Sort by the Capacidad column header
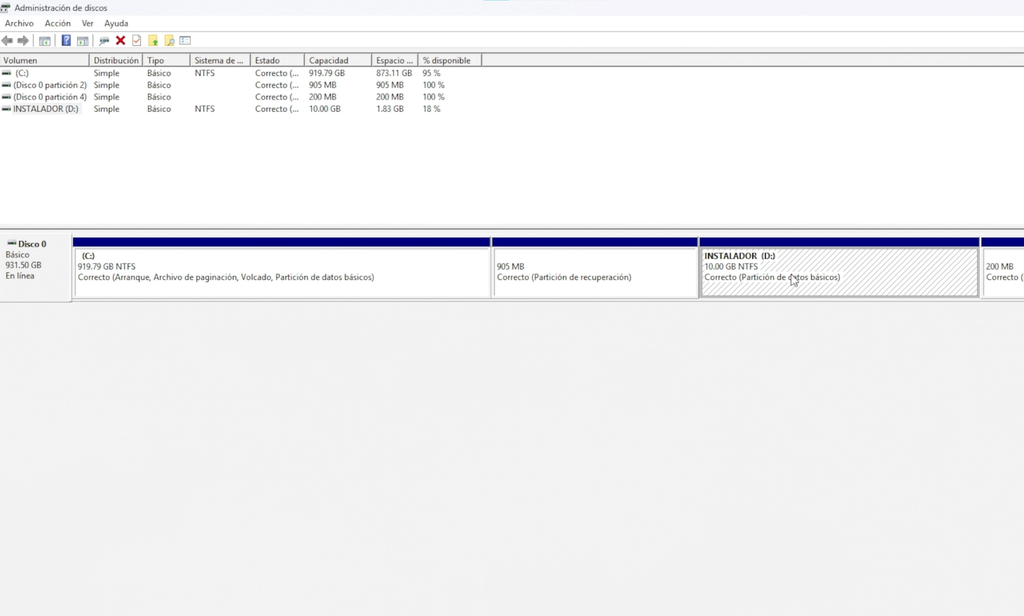The height and width of the screenshot is (616, 1024). 338,60
